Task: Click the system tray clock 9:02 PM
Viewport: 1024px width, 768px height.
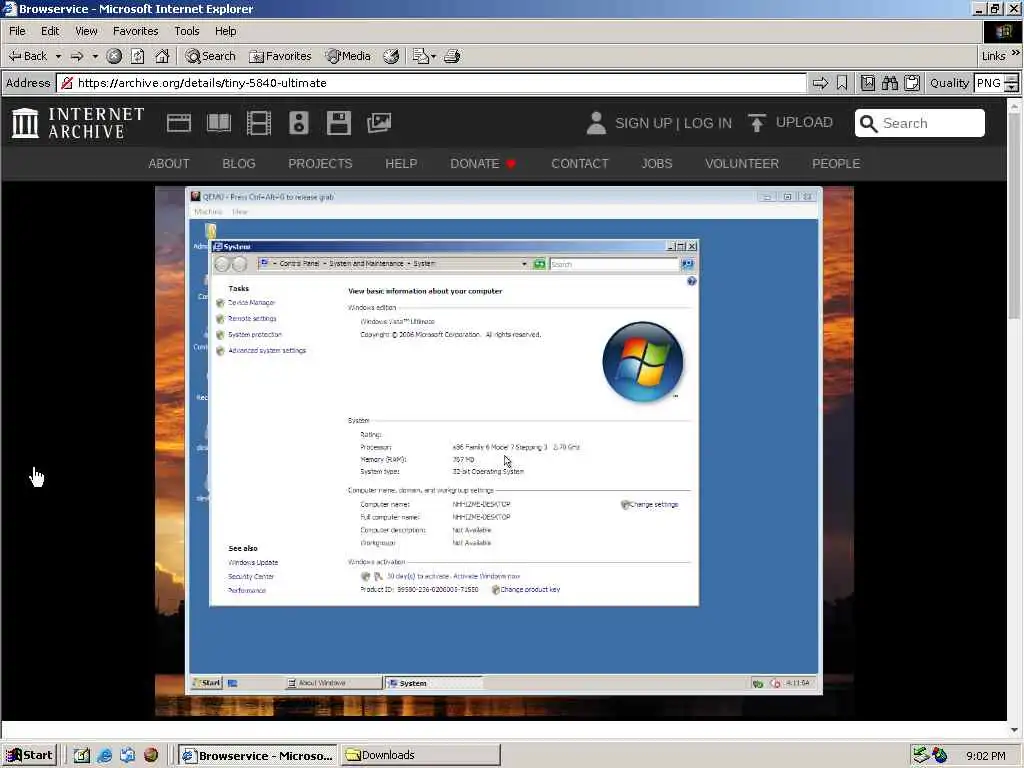Action: point(985,756)
